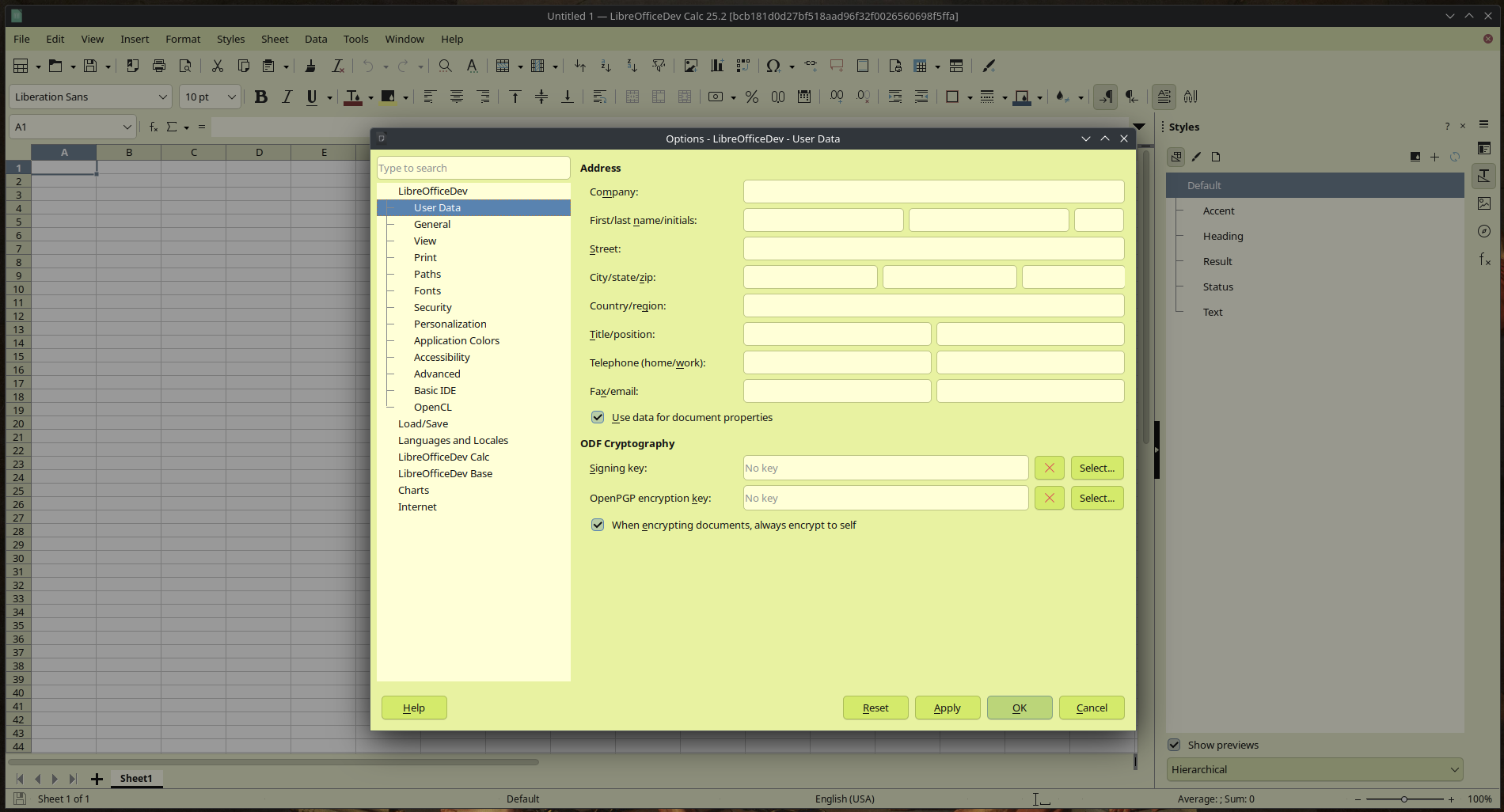
Task: Click the Insert Image icon
Action: 691,66
